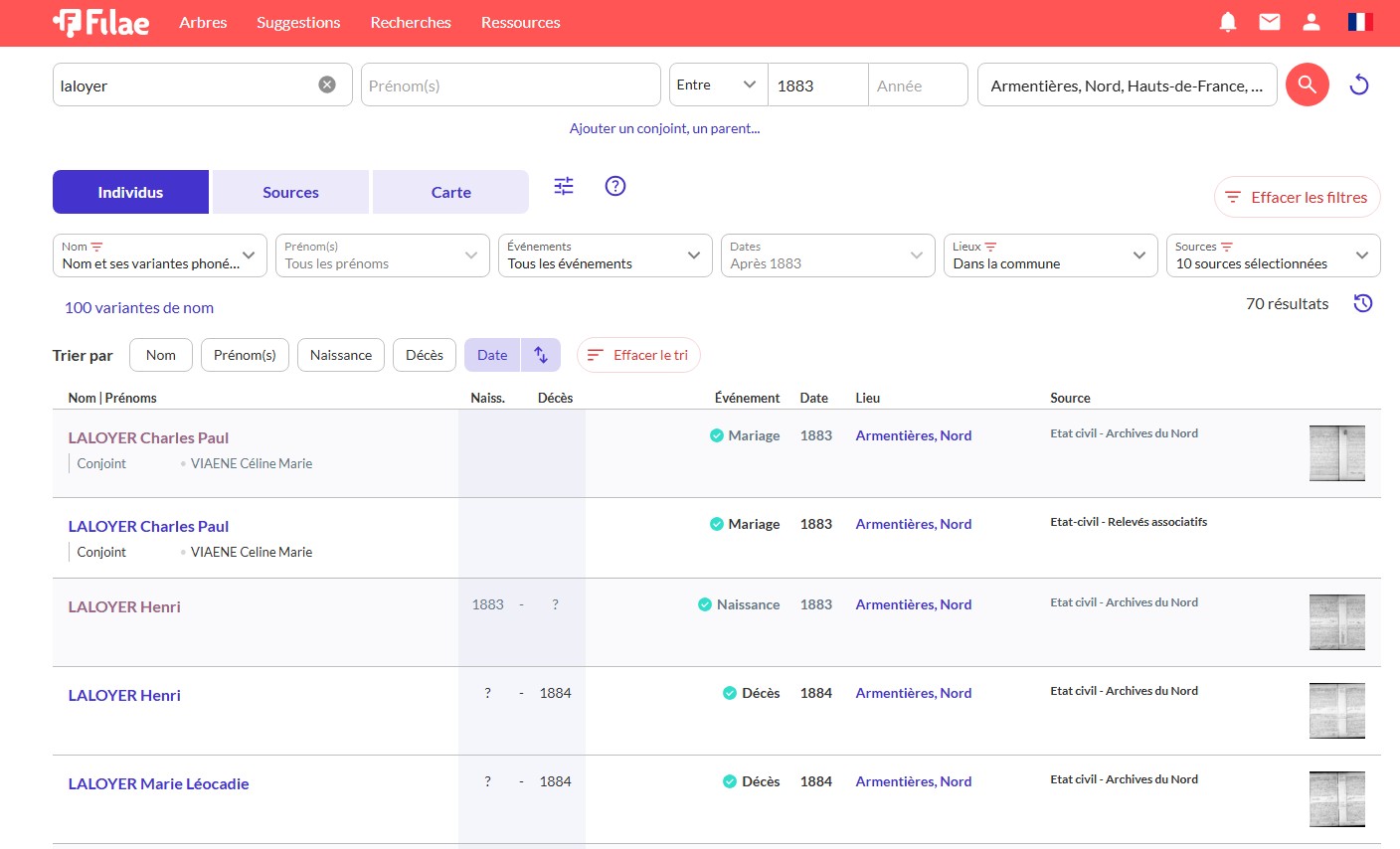The width and height of the screenshot is (1400, 849).
Task: Open the notifications bell
Action: pos(1228,22)
